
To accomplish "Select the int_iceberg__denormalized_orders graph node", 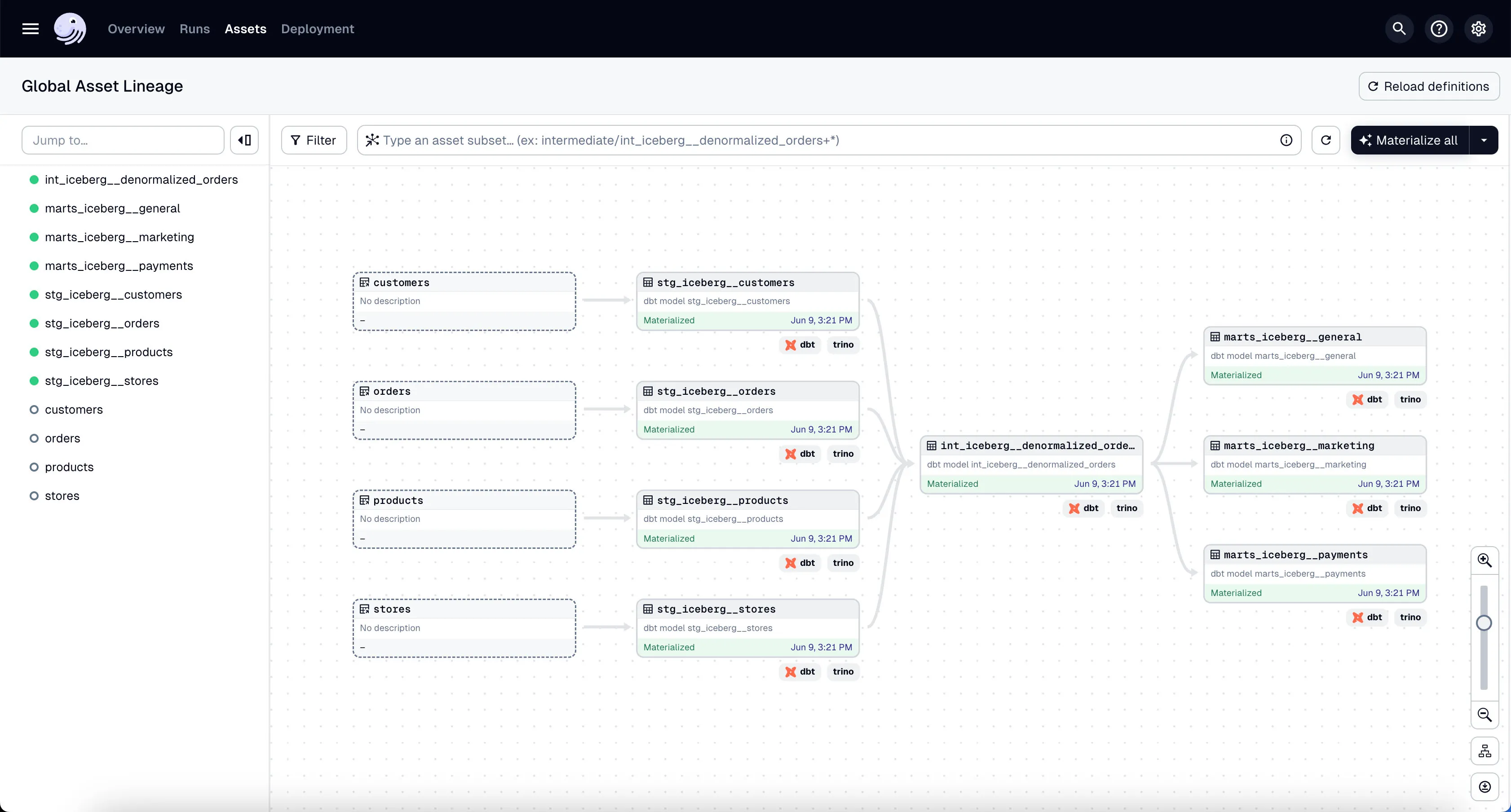I will point(1031,465).
